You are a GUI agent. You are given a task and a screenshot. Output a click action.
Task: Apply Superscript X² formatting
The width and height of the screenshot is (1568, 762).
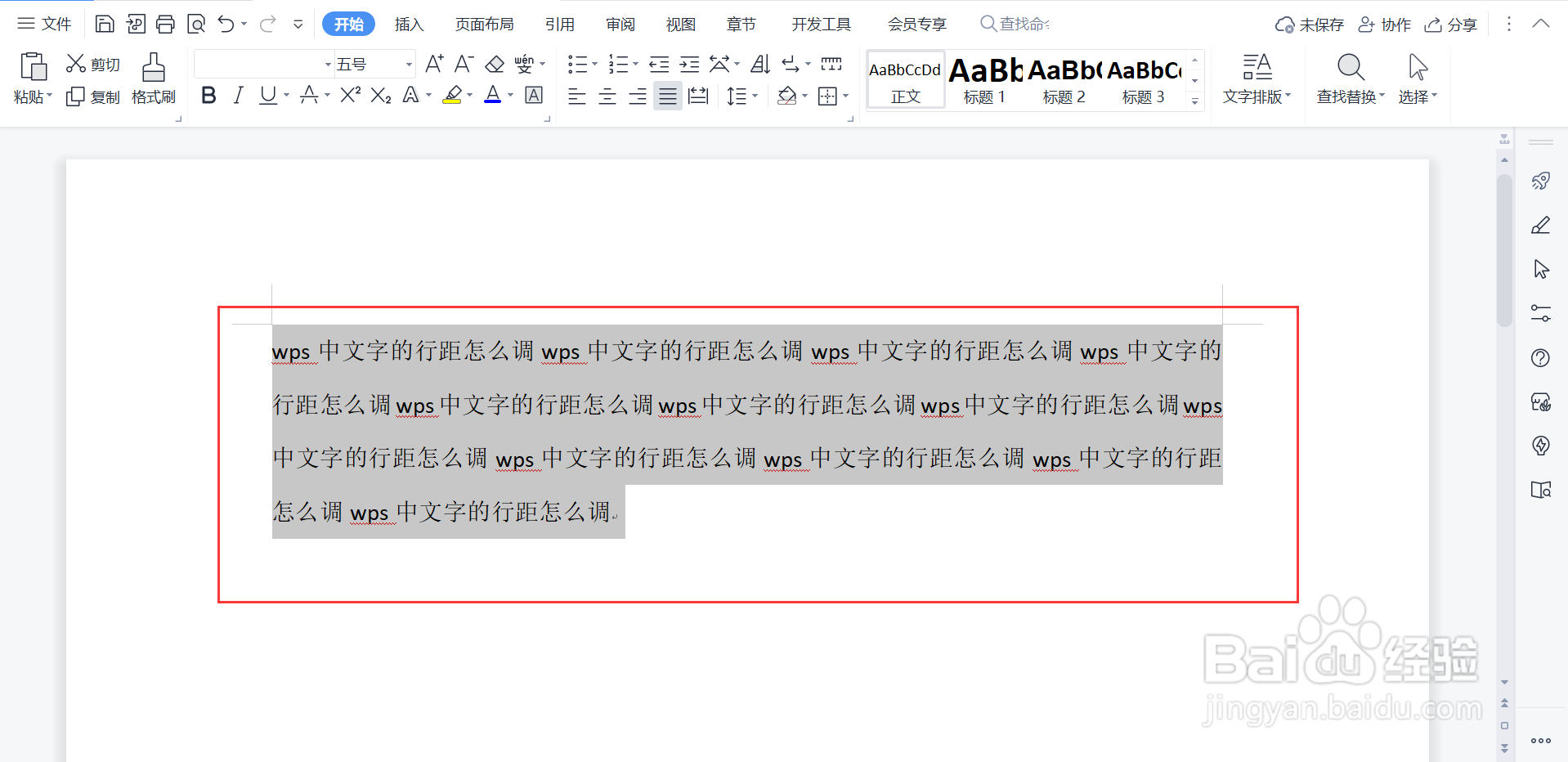pyautogui.click(x=350, y=96)
